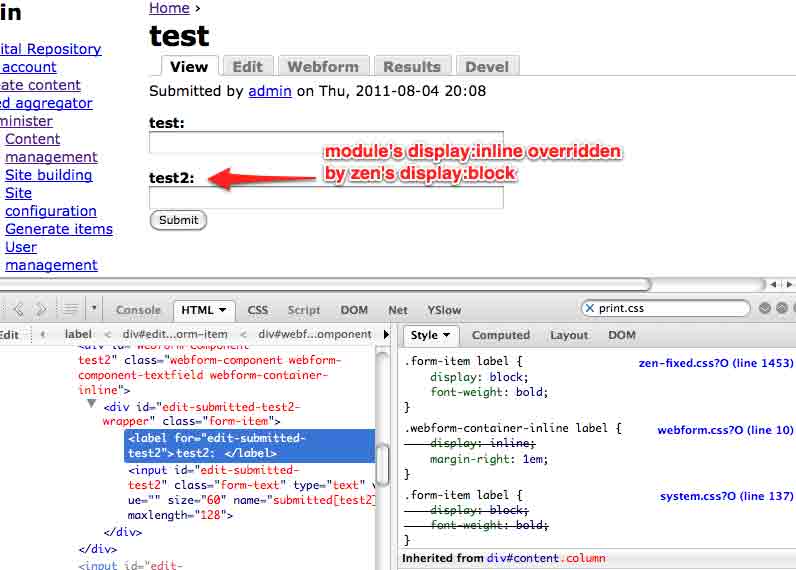Open the HTML tab dropdown menu
This screenshot has width=796, height=570.
point(222,310)
